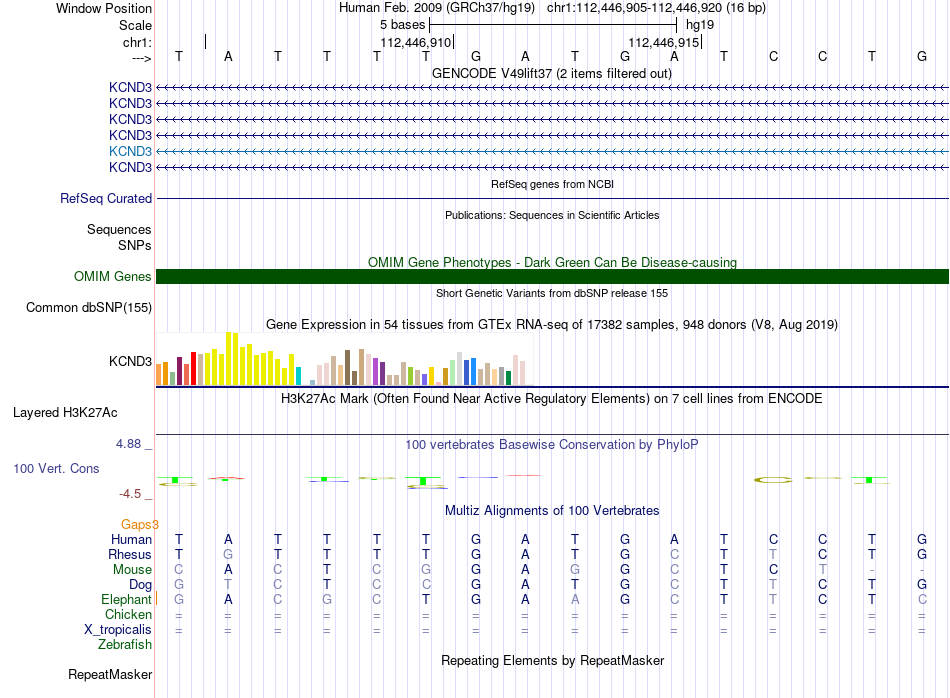The image size is (950, 698).
Task: Click the Multiz Alignments of 100 Vertebrates title
Action: [552, 511]
